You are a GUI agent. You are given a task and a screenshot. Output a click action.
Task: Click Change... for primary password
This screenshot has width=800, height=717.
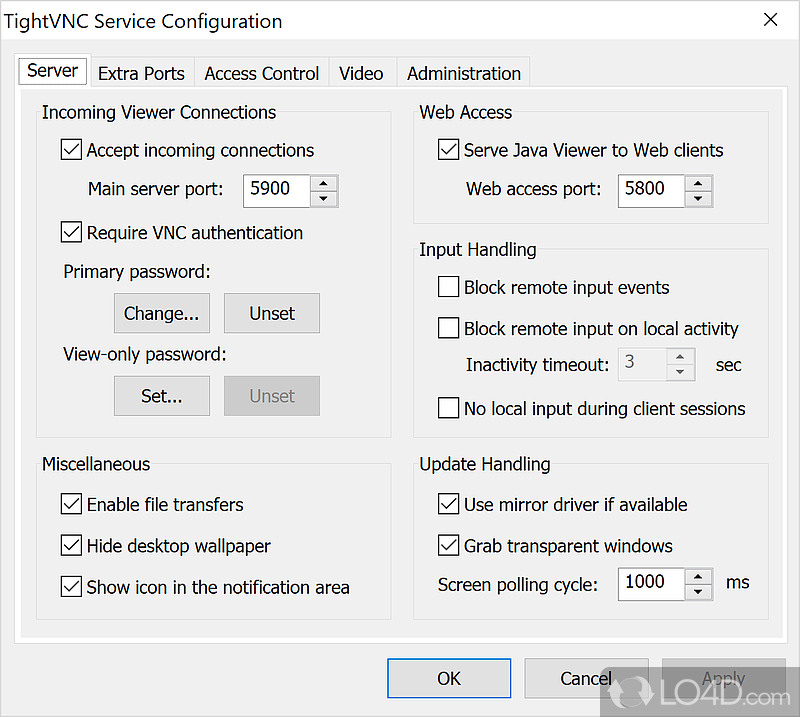[161, 313]
